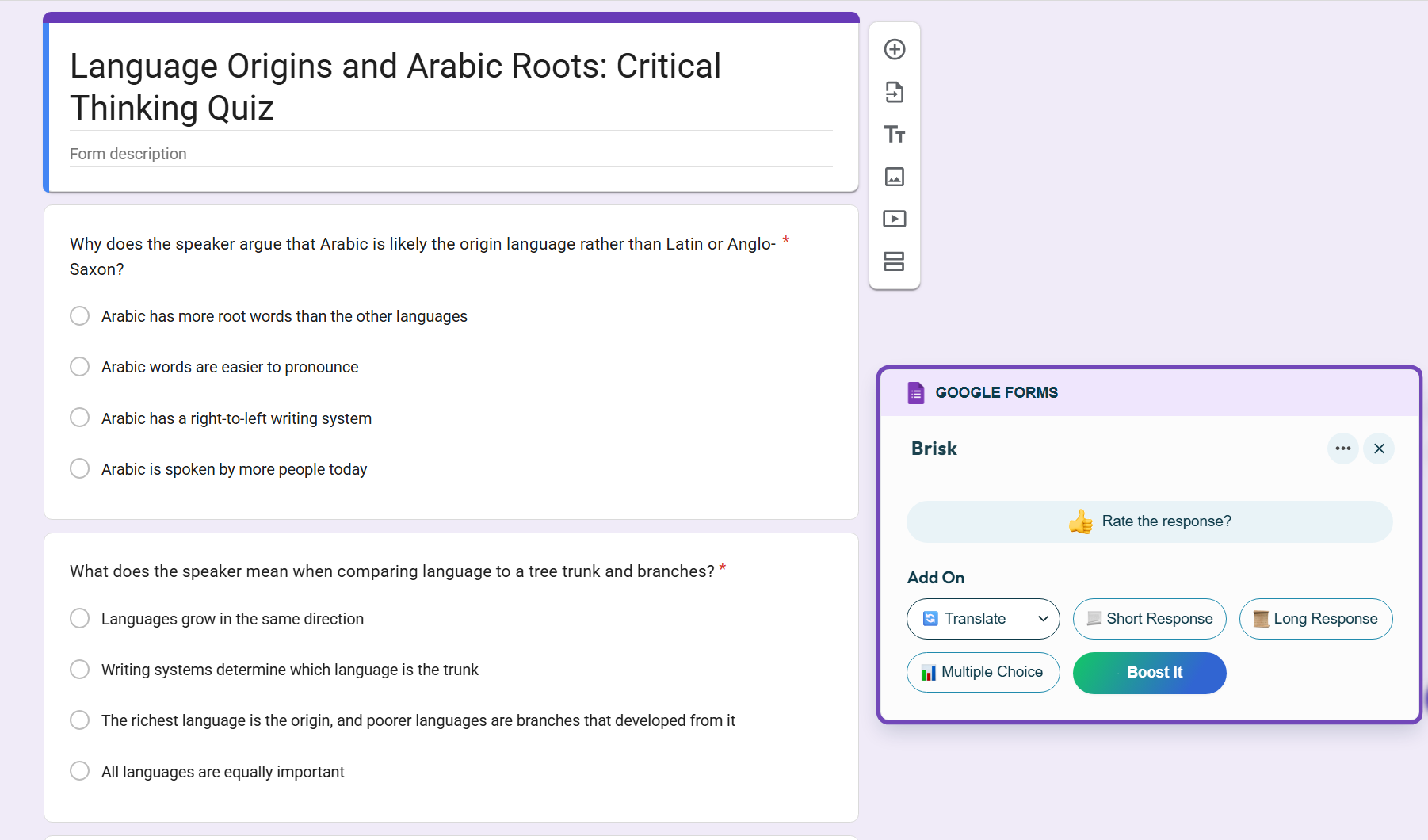
Task: Select "Languages grow in the same direction"
Action: tap(80, 618)
